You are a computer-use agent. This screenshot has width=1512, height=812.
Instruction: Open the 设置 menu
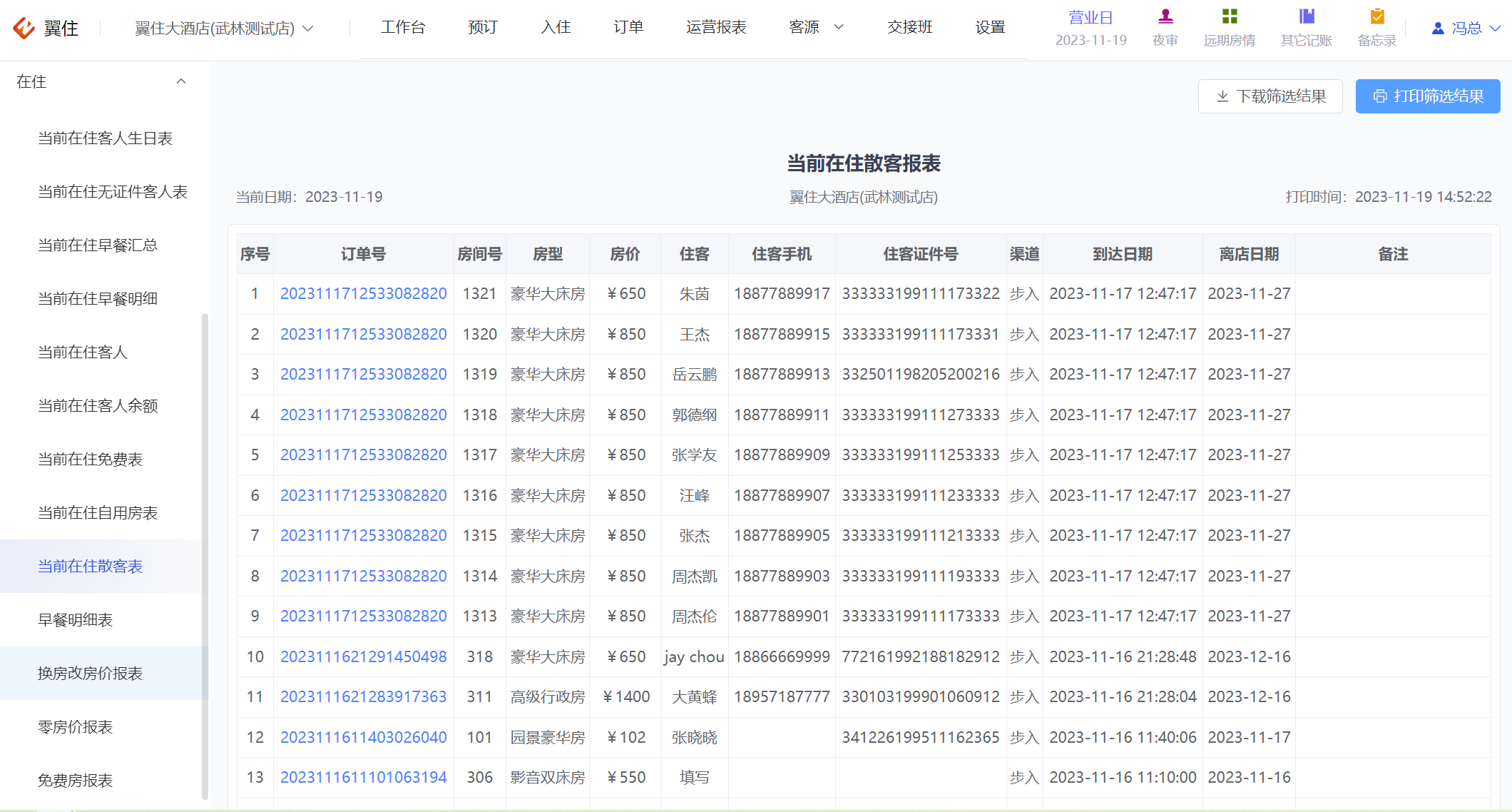point(990,27)
